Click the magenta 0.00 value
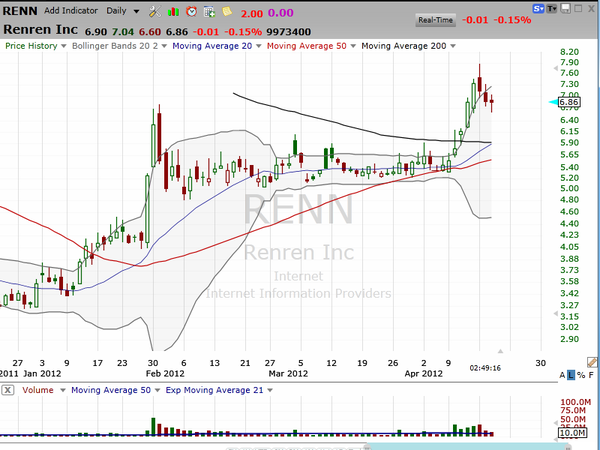This screenshot has width=600, height=450. click(280, 13)
